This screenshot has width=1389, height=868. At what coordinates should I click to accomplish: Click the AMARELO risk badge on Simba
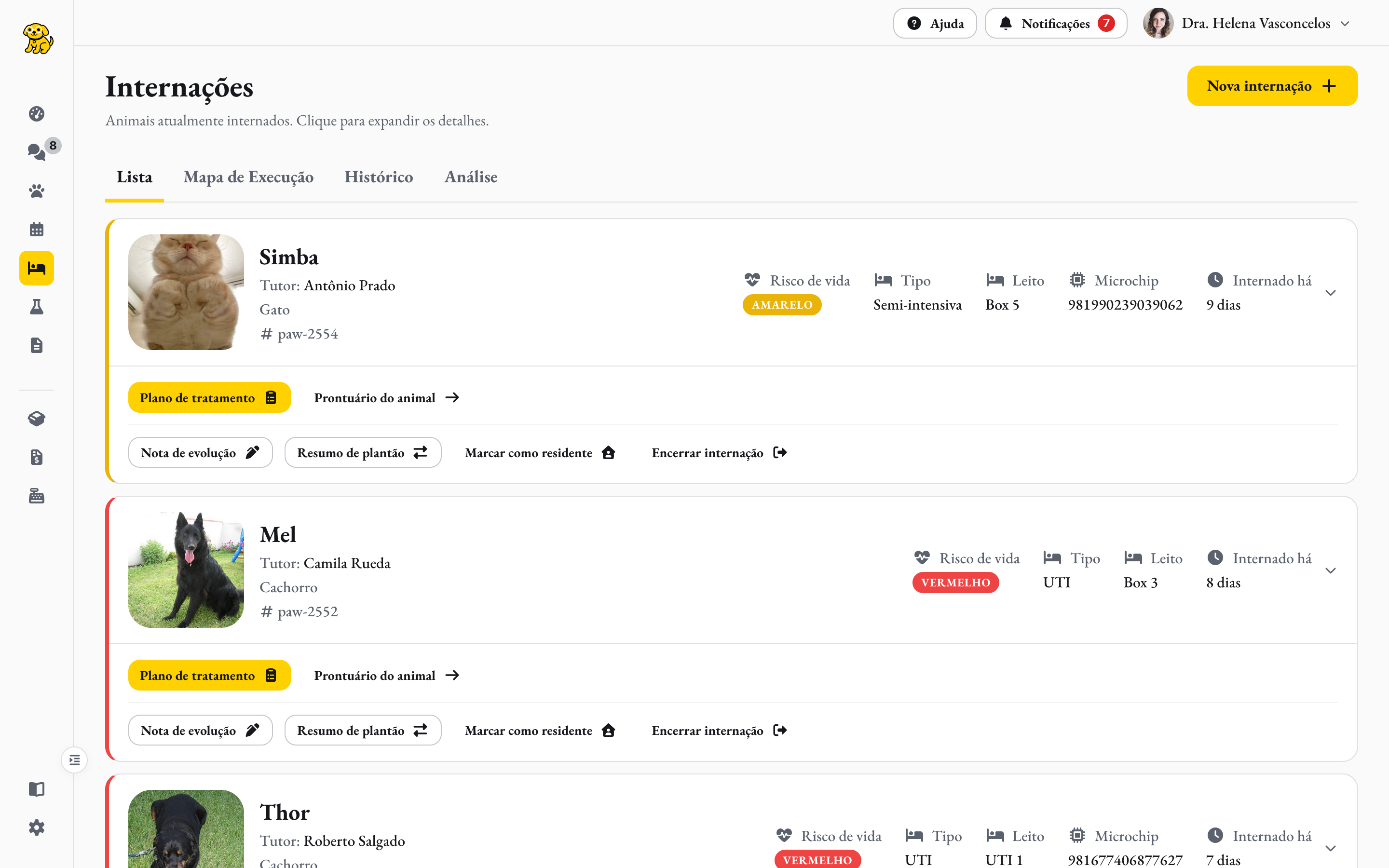click(782, 305)
